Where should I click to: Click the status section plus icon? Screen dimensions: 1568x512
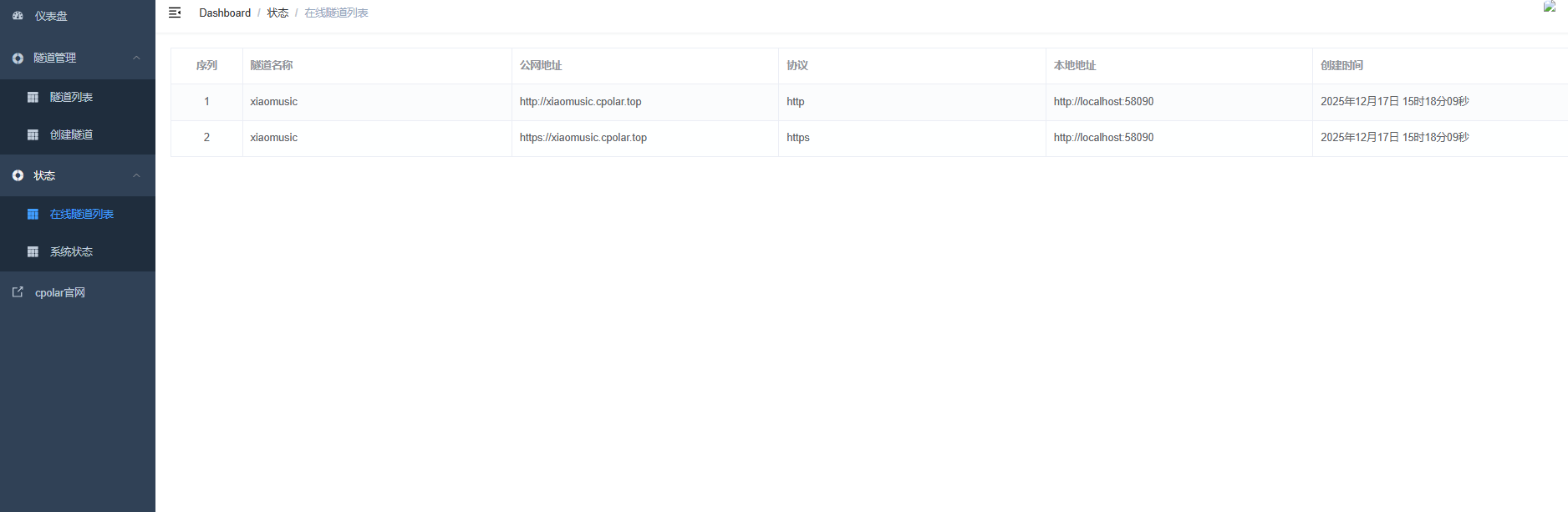pyautogui.click(x=18, y=176)
